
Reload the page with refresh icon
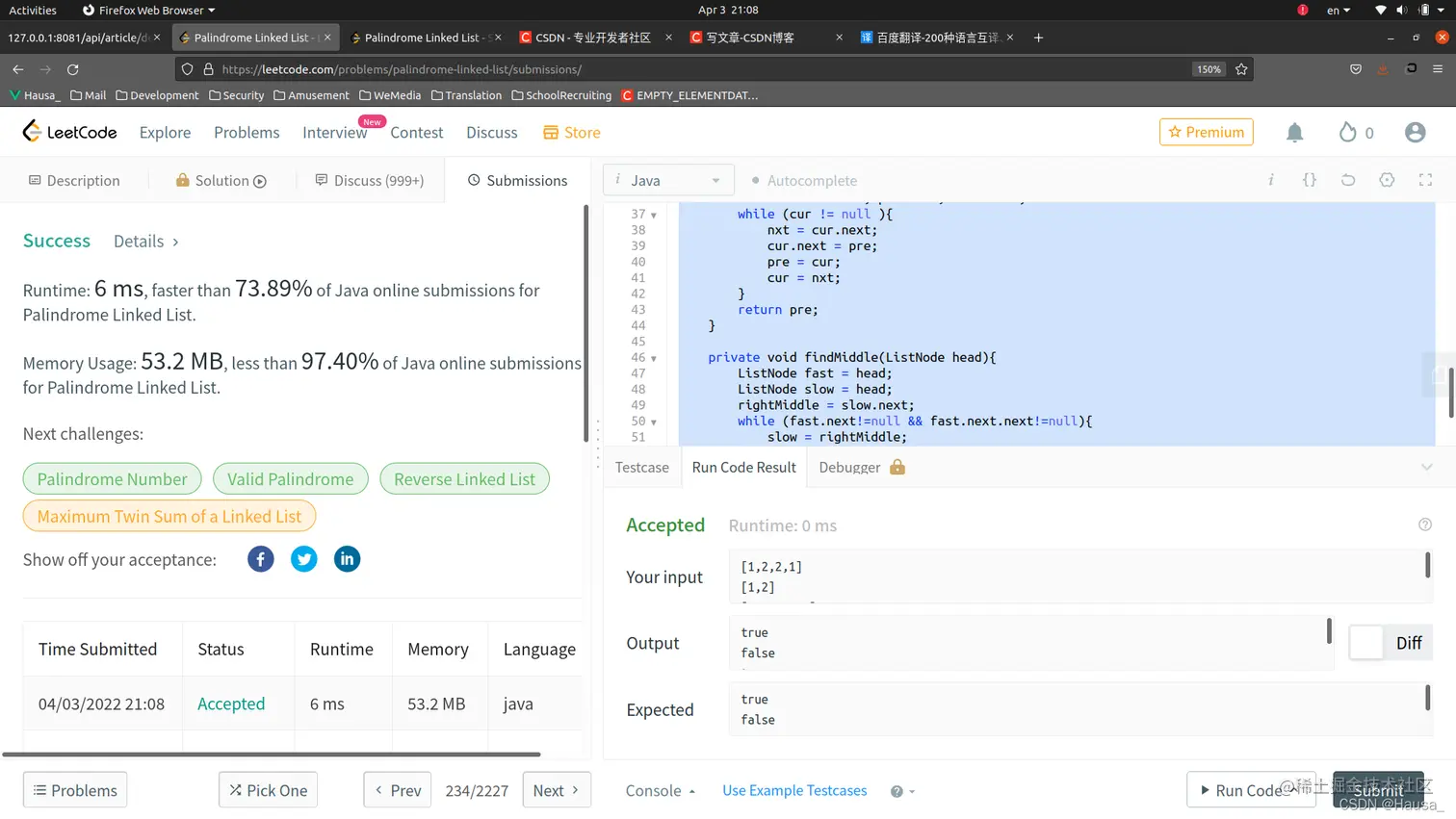click(x=72, y=69)
